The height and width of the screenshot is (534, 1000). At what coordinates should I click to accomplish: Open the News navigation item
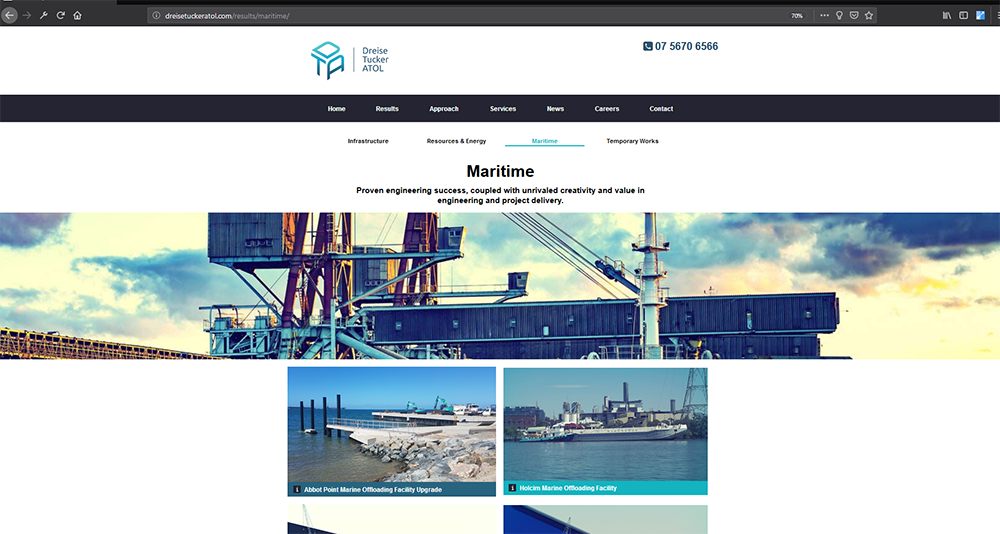pyautogui.click(x=555, y=108)
